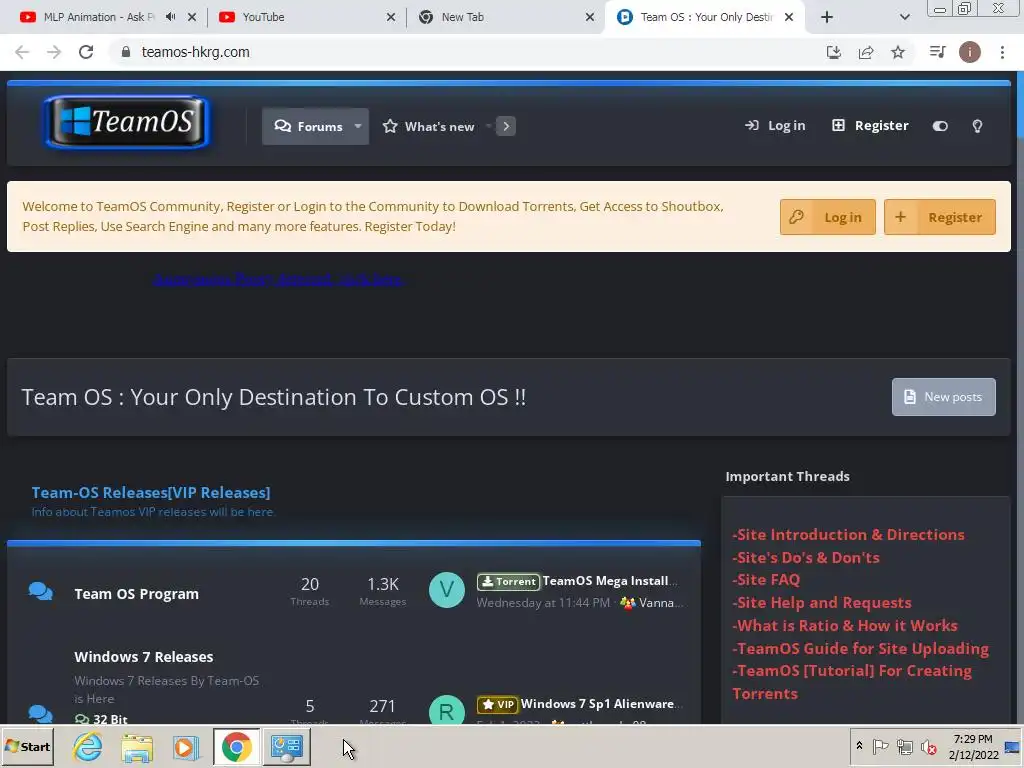Bookmark this page with the star icon

point(898,52)
